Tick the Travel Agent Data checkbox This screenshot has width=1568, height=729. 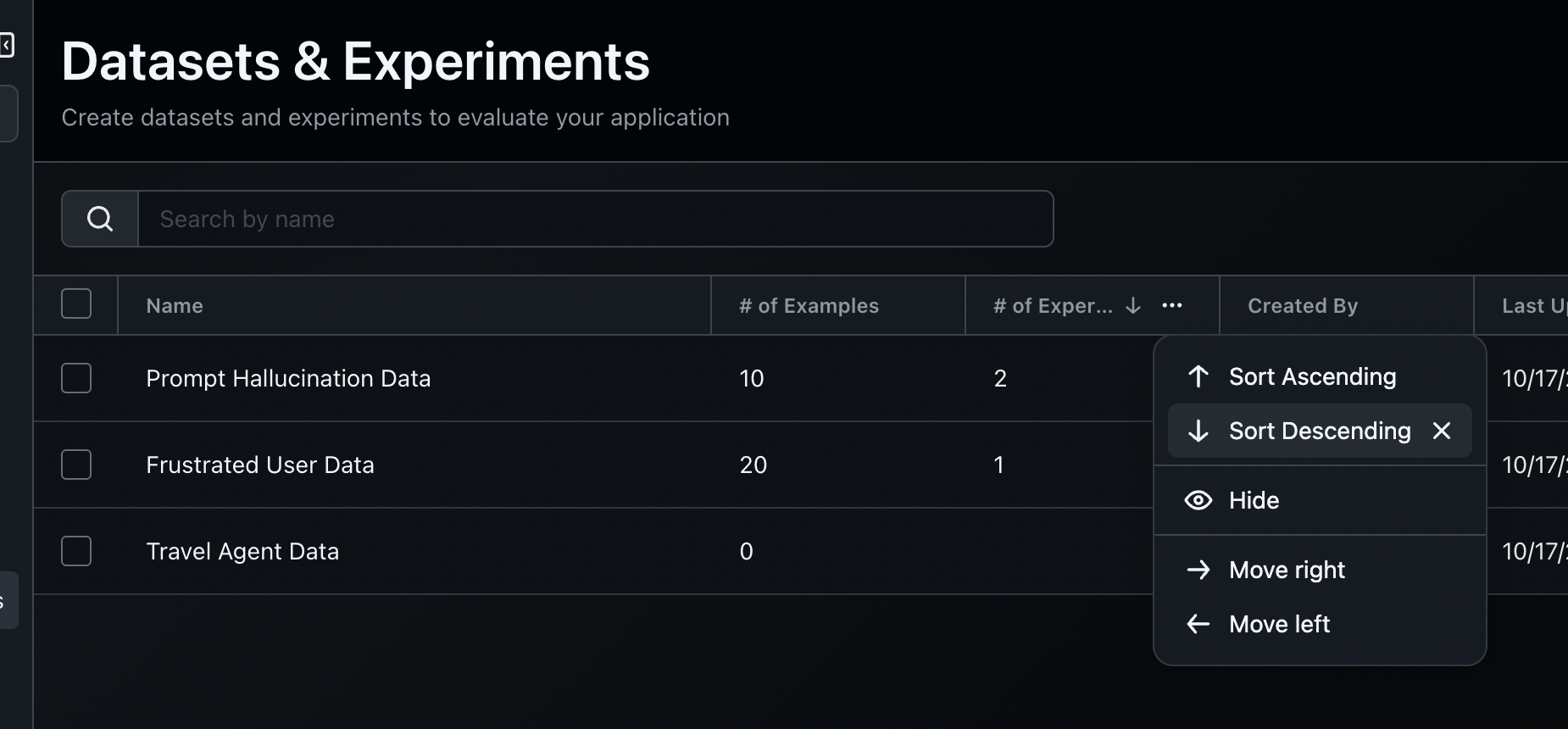76,551
